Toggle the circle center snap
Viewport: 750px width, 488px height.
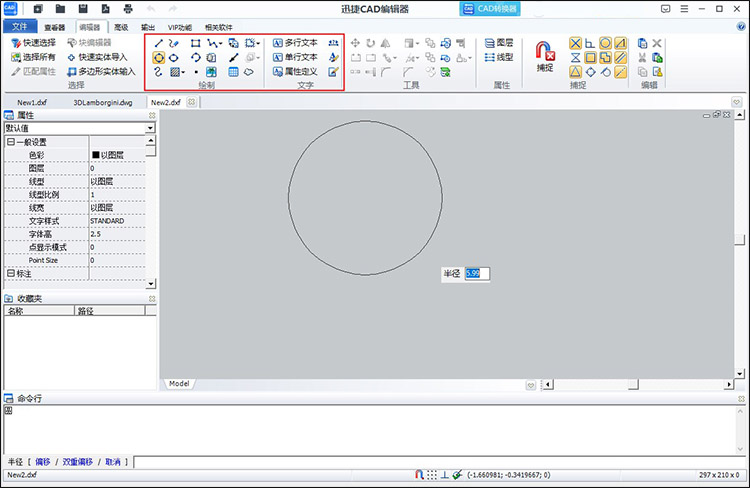point(605,44)
